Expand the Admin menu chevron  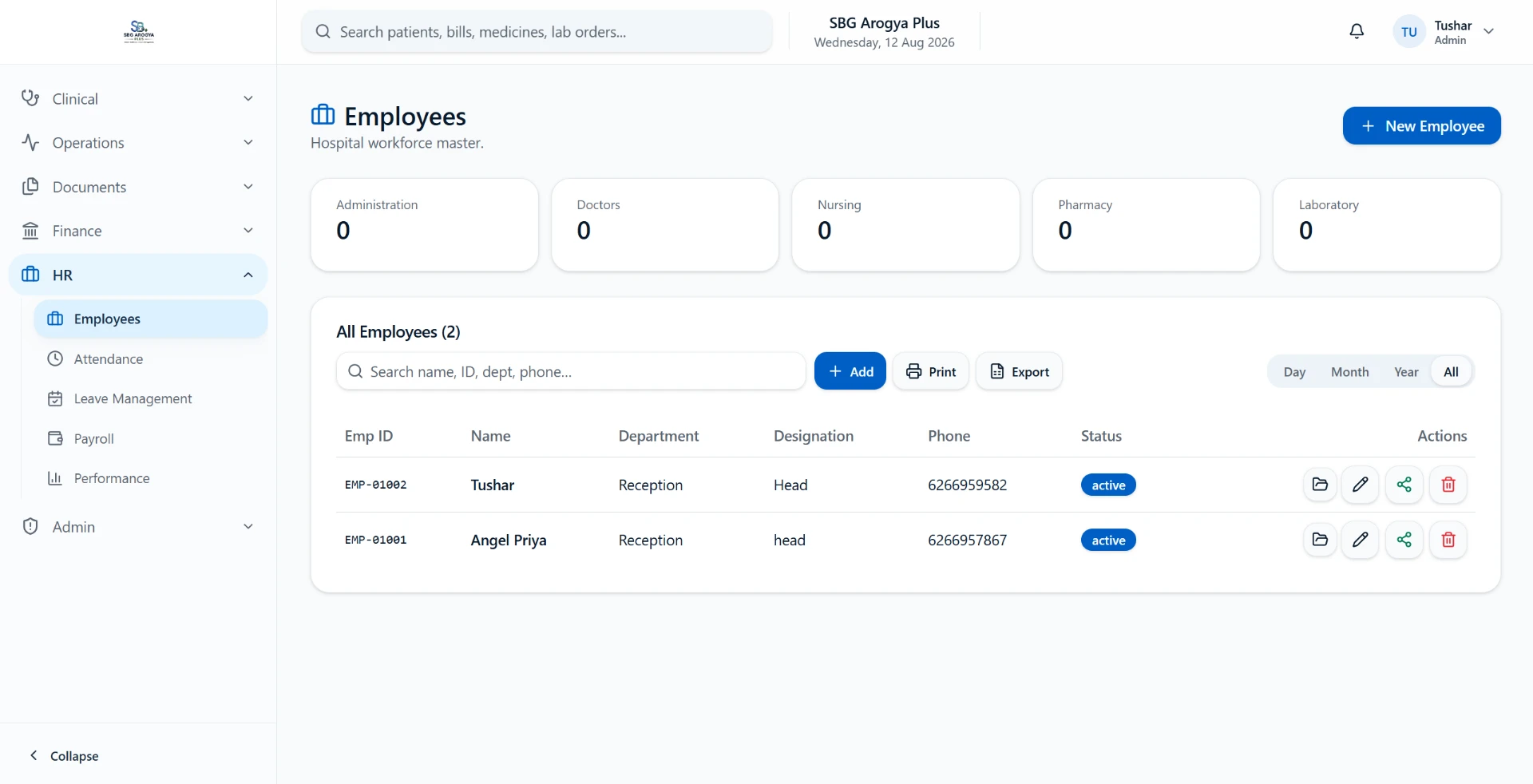[x=248, y=526]
